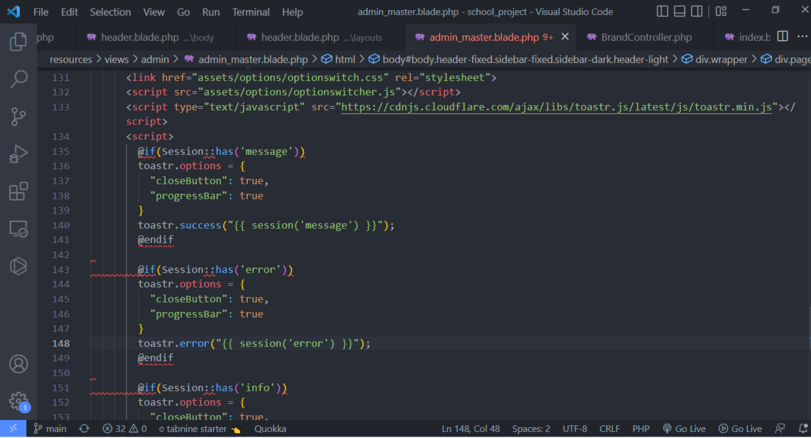This screenshot has height=438, width=811.
Task: Open Manage settings gear icon
Action: pos(18,401)
